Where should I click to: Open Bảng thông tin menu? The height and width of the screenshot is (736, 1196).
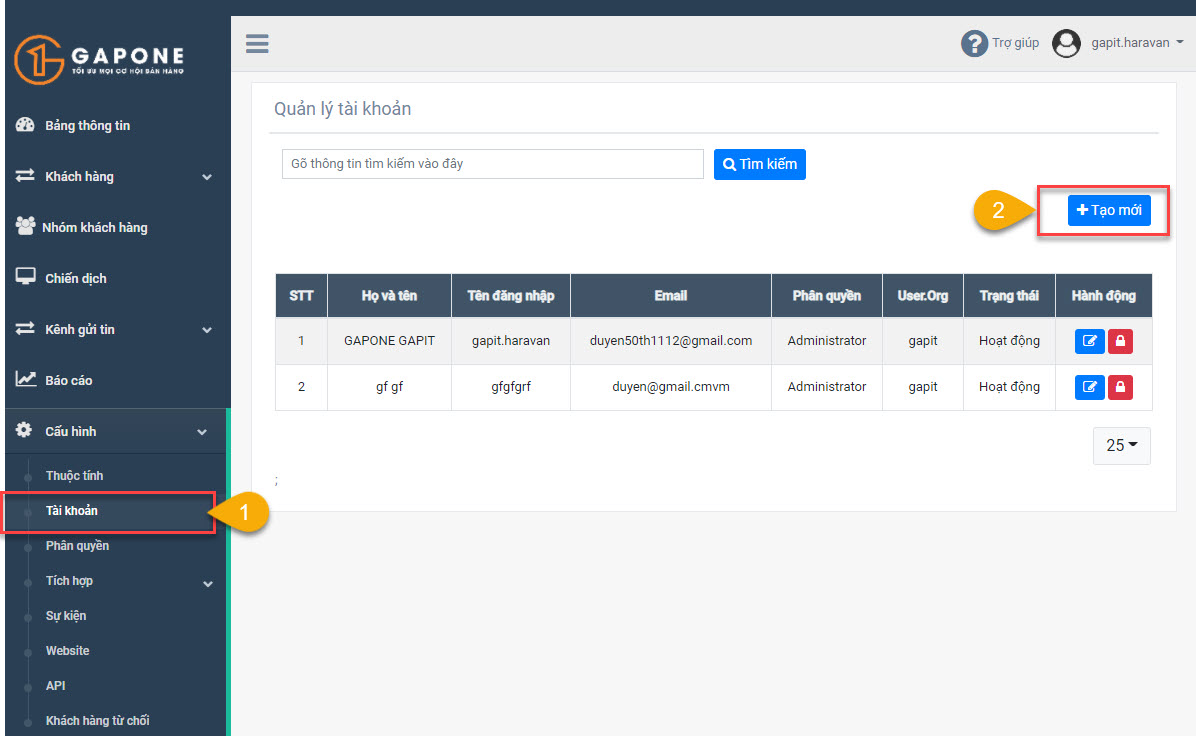point(87,126)
